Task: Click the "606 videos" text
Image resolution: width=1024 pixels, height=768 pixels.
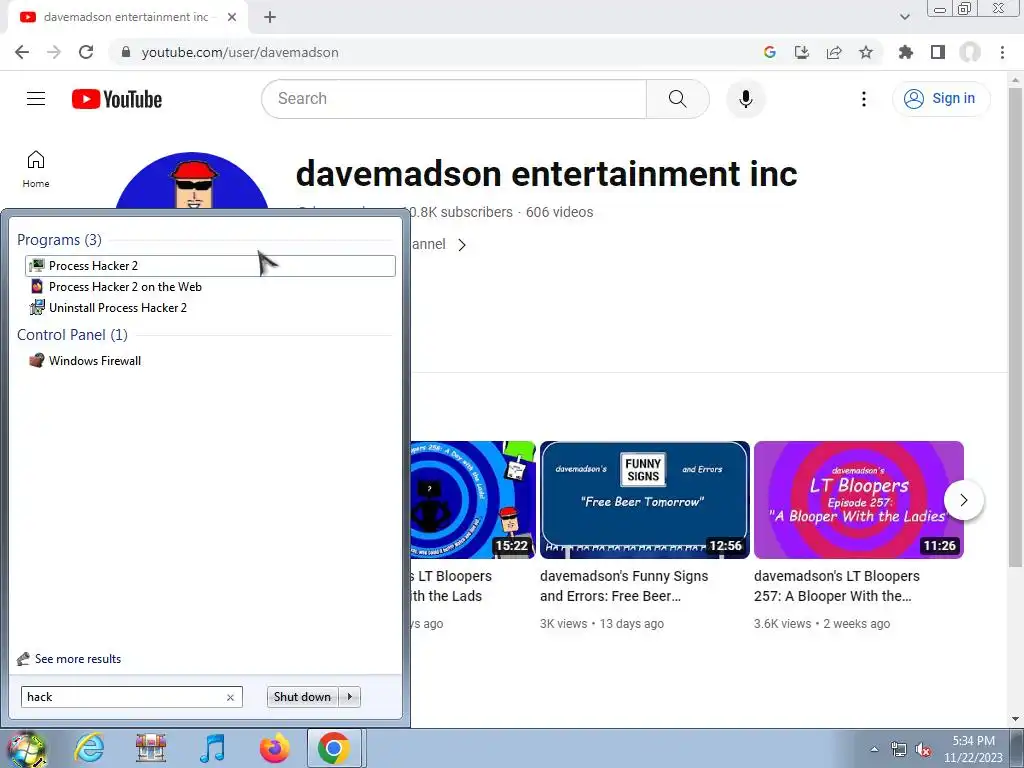Action: click(560, 212)
